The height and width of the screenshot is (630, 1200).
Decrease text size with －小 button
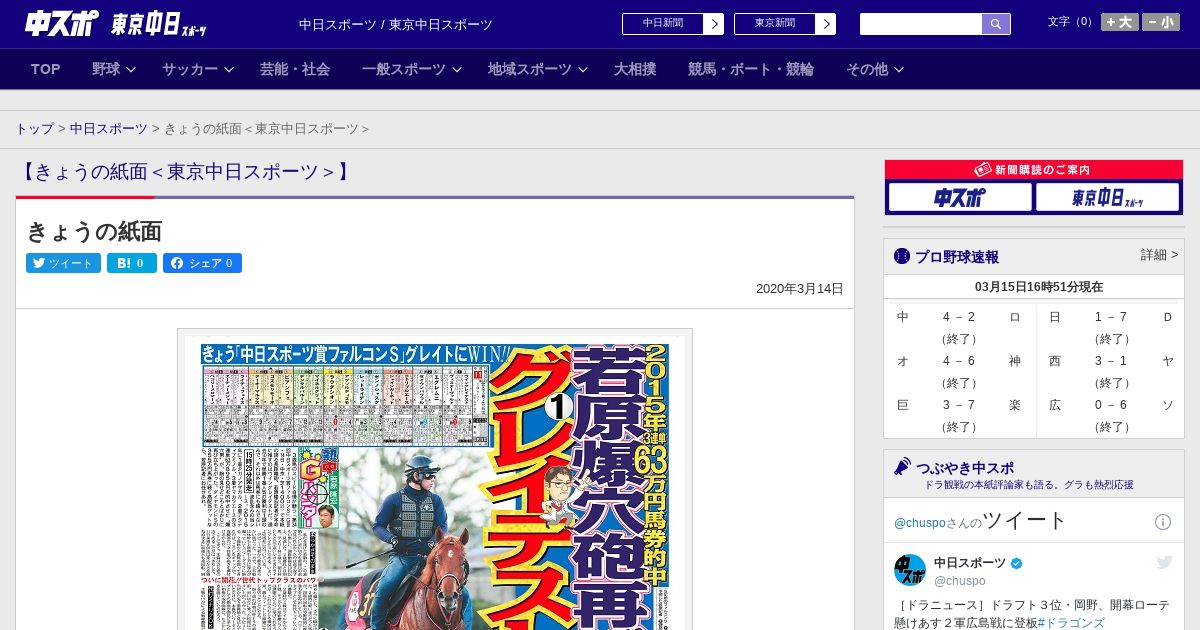coord(1161,22)
